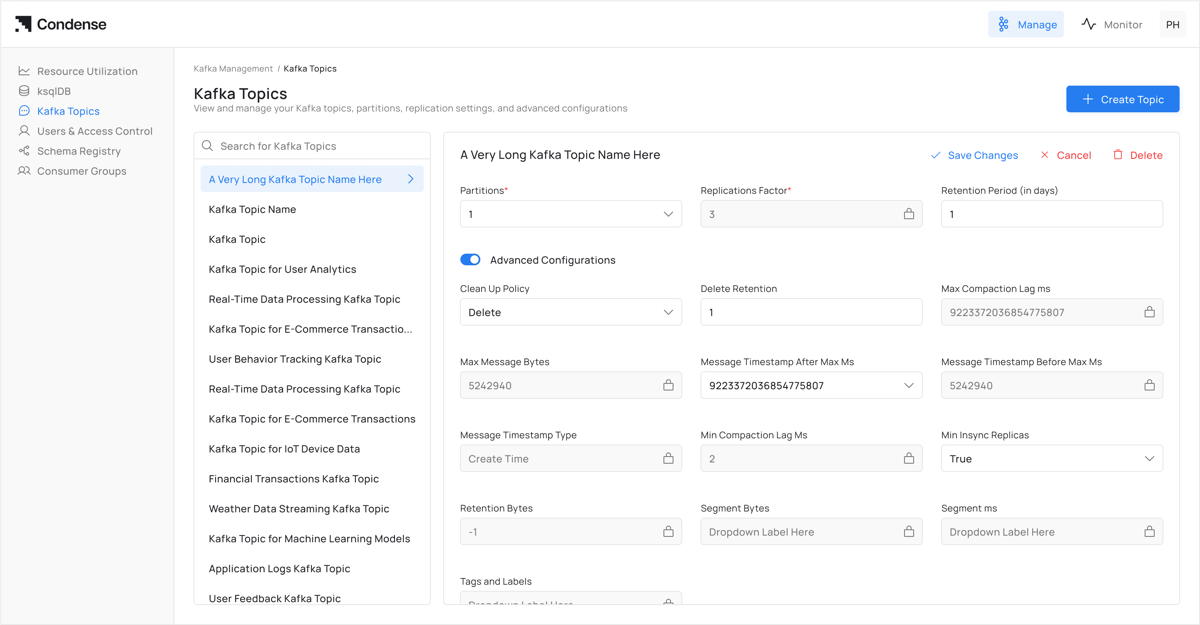1200x625 pixels.
Task: Select "Kafka Topic for E-Commerce Transactions" full-name row
Action: tap(312, 419)
